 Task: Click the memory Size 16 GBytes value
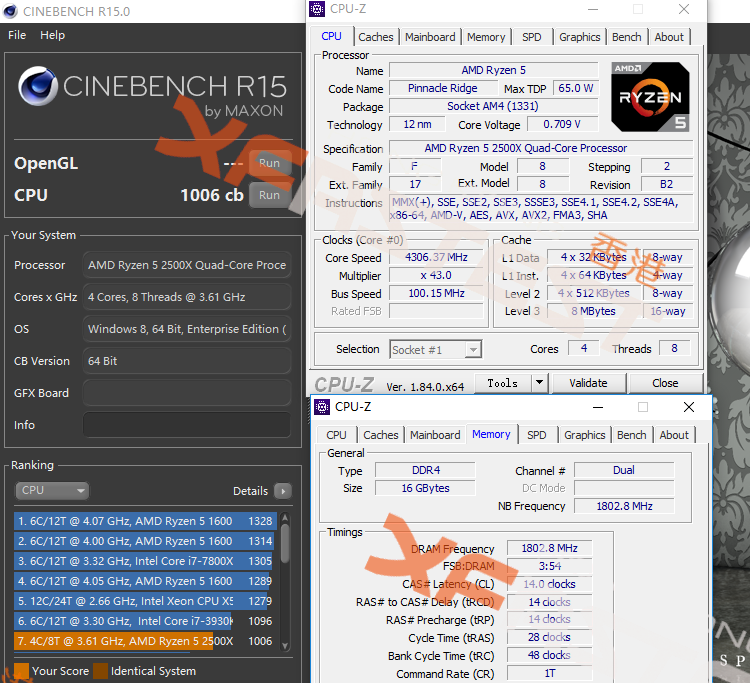click(x=425, y=488)
